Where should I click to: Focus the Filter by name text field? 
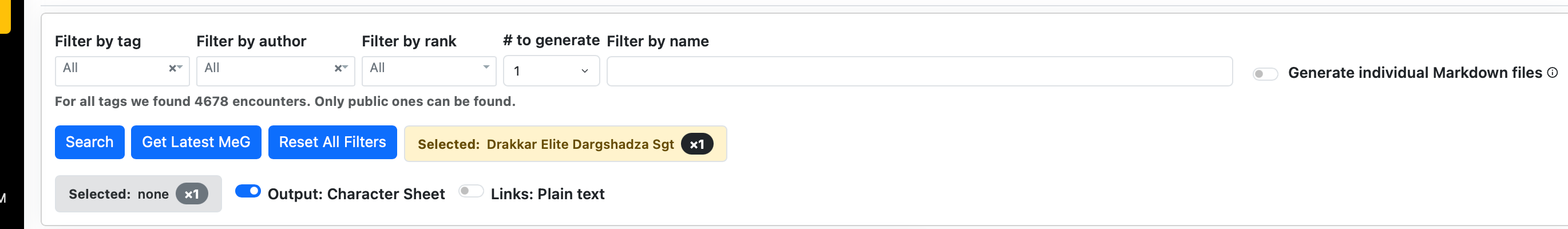tap(919, 71)
